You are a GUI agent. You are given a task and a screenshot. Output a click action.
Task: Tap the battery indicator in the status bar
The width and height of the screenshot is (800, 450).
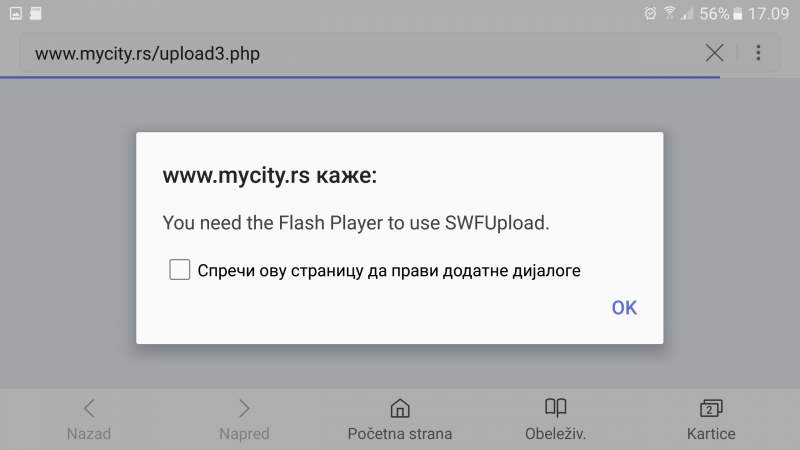tap(738, 13)
